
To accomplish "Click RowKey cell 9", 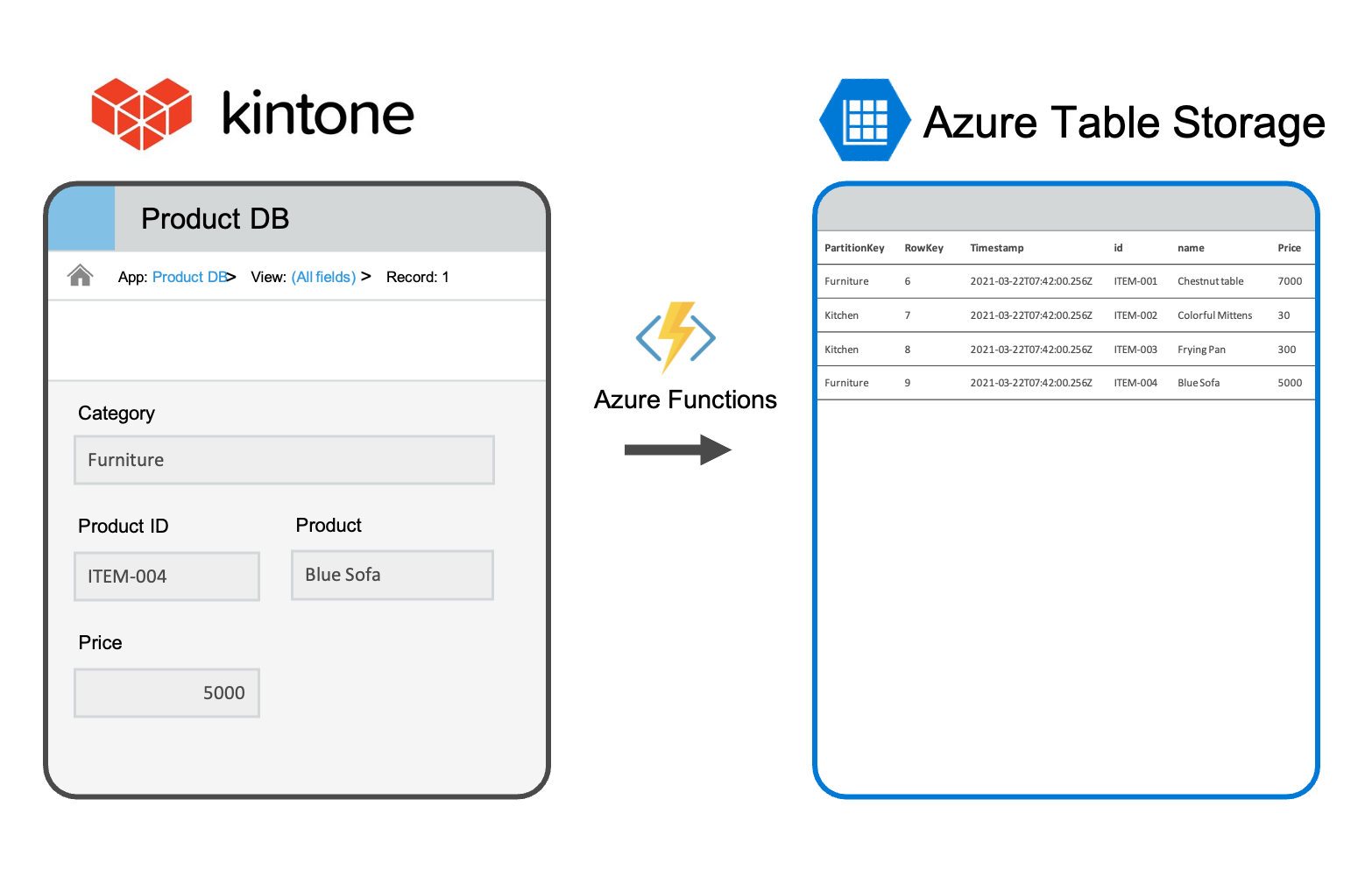I will (908, 383).
